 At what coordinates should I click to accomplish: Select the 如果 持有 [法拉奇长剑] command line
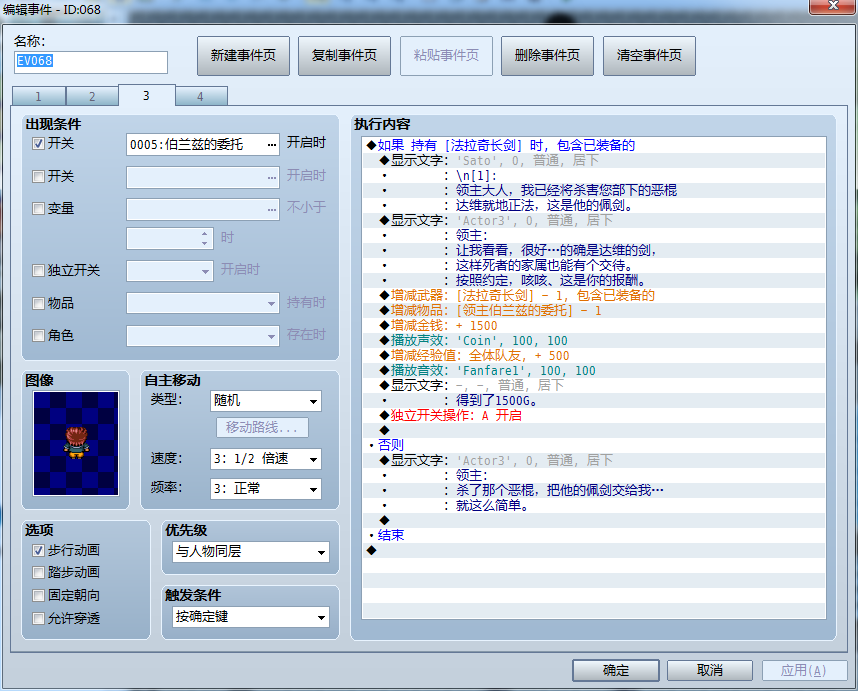click(x=594, y=146)
